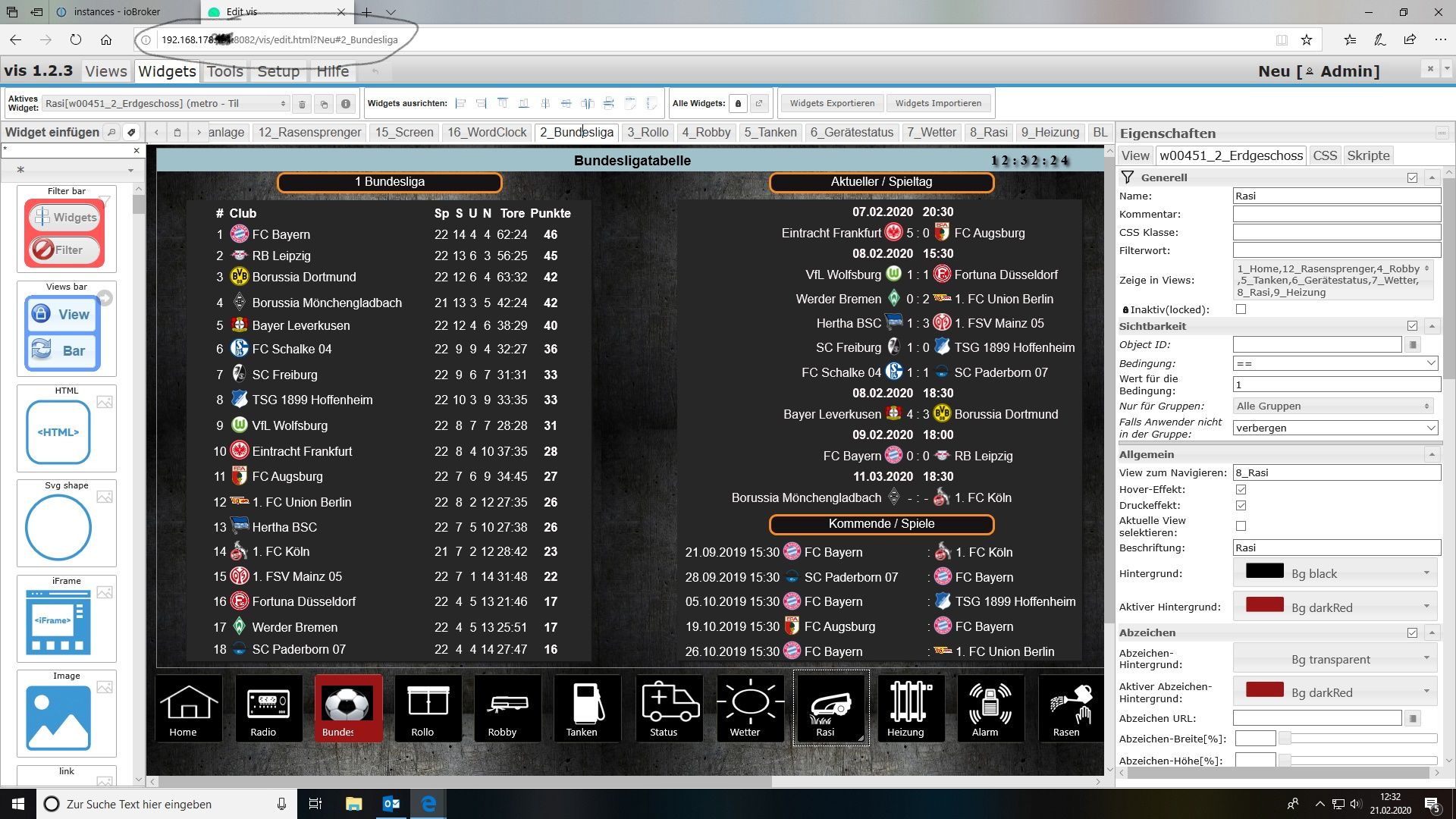Viewport: 1456px width, 819px height.
Task: Disable the Hover-Effekt checkbox
Action: coord(1241,489)
